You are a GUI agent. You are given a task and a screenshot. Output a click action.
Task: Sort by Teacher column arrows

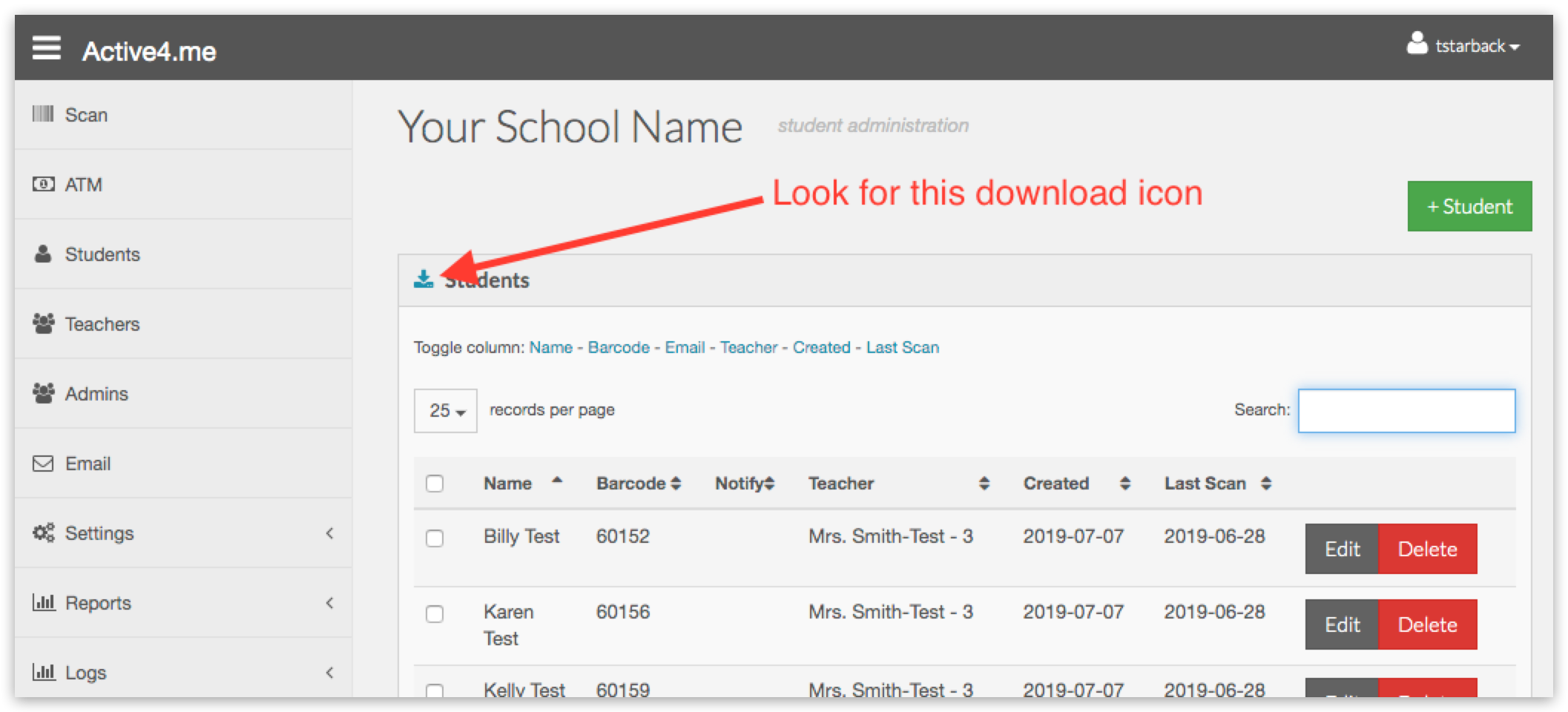[984, 484]
